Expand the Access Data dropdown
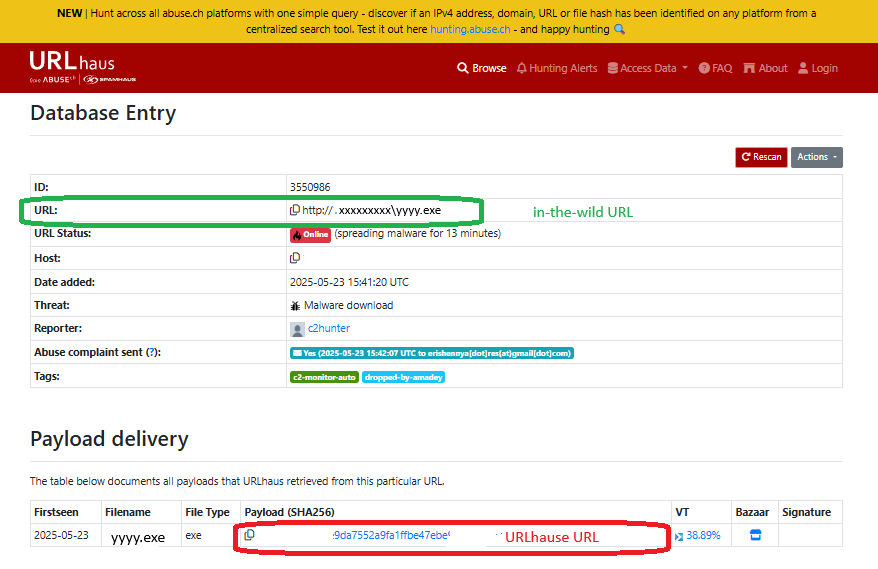This screenshot has height=569, width=878. 647,68
